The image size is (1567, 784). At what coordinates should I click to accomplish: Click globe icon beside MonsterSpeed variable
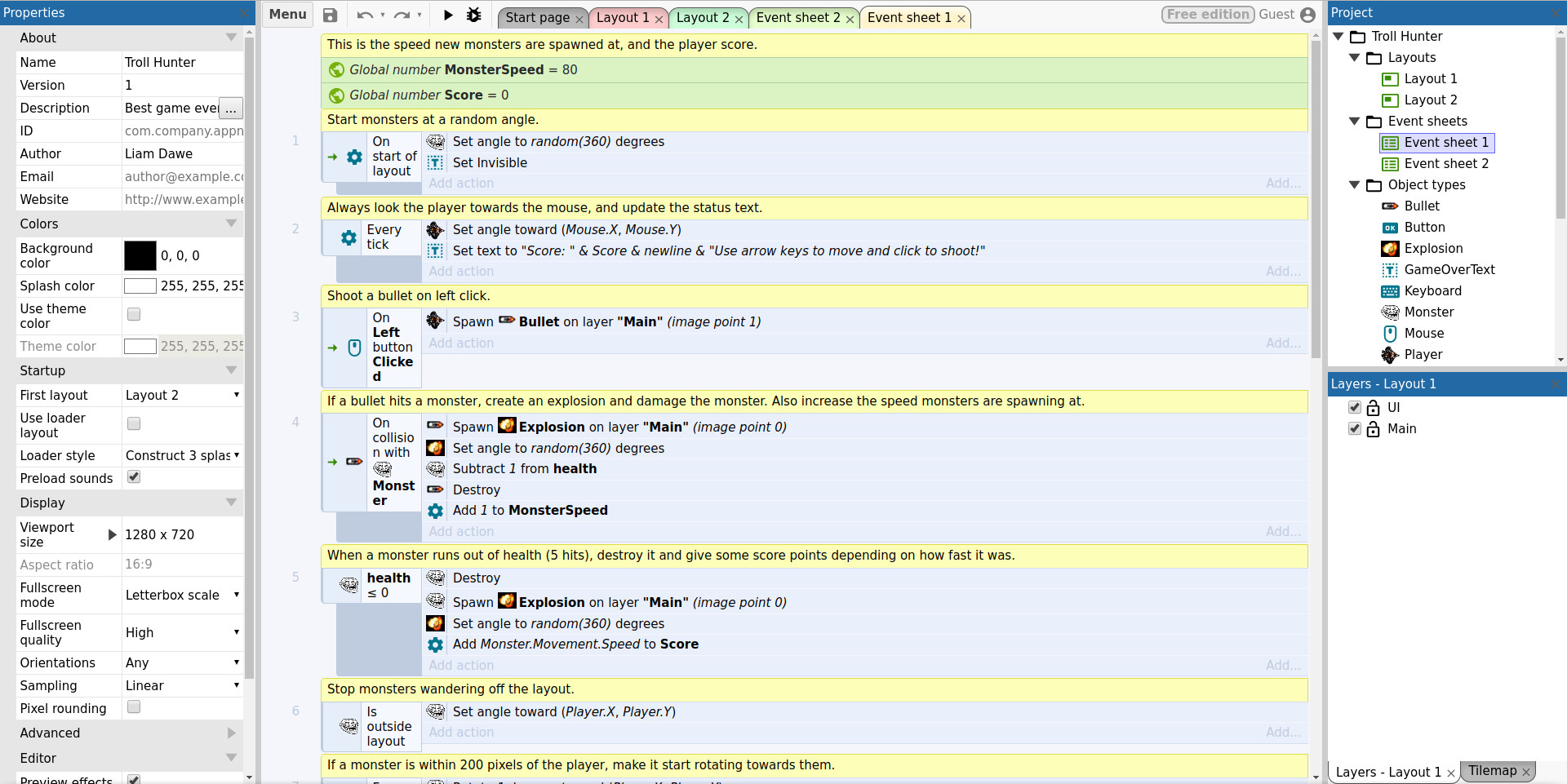pyautogui.click(x=336, y=70)
